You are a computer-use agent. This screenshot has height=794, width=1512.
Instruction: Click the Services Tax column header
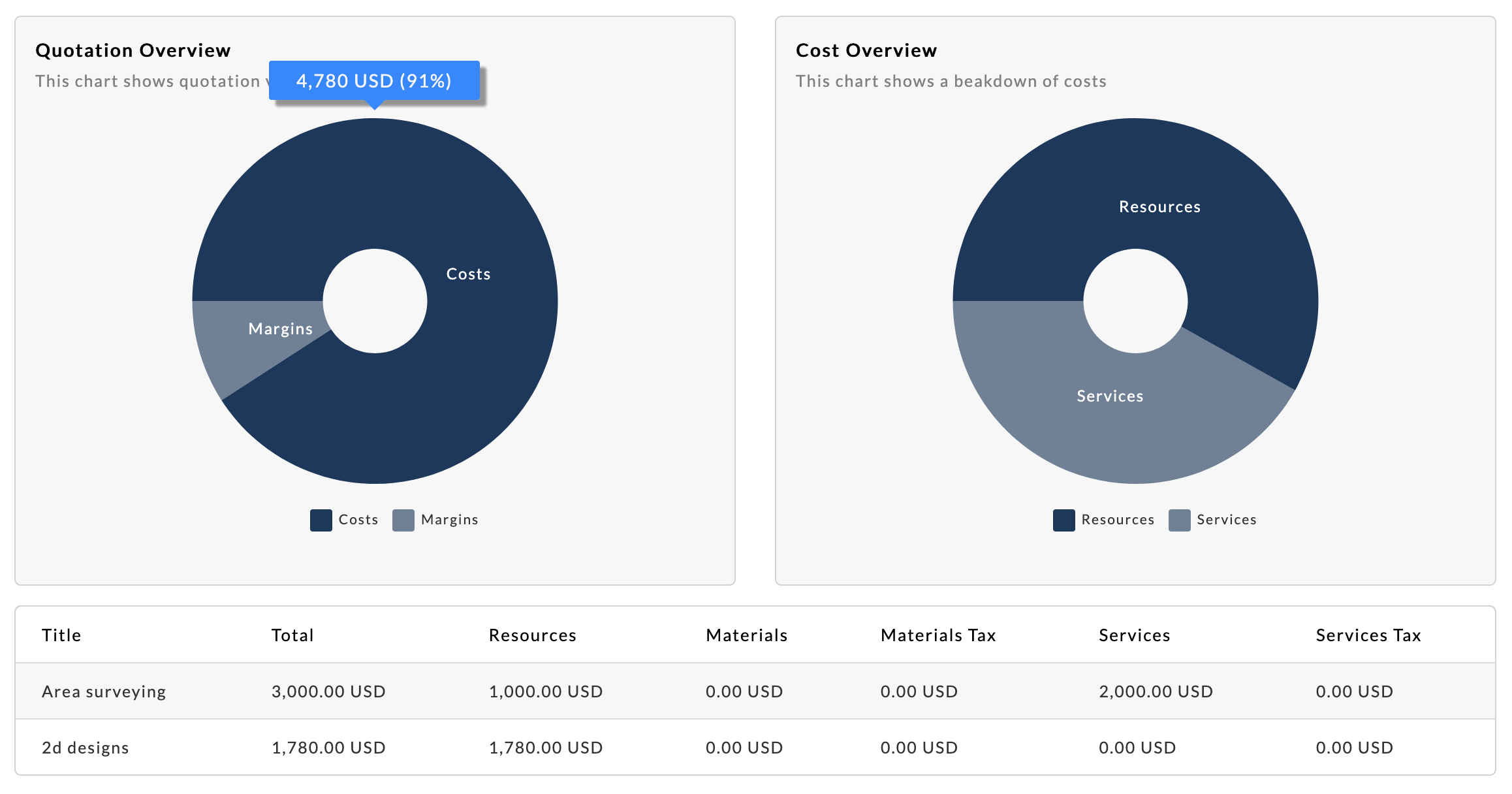[1368, 635]
